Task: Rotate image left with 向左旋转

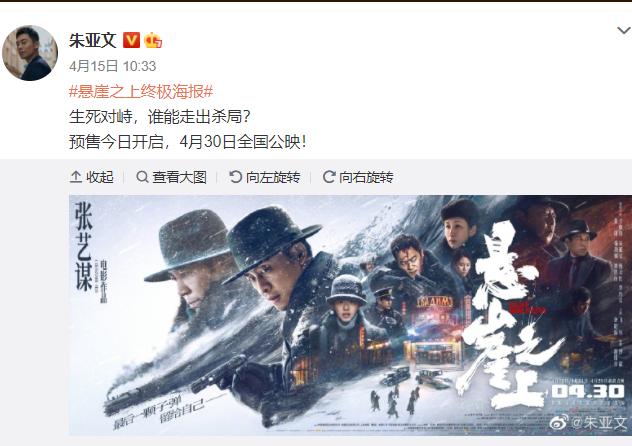Action: coord(264,177)
